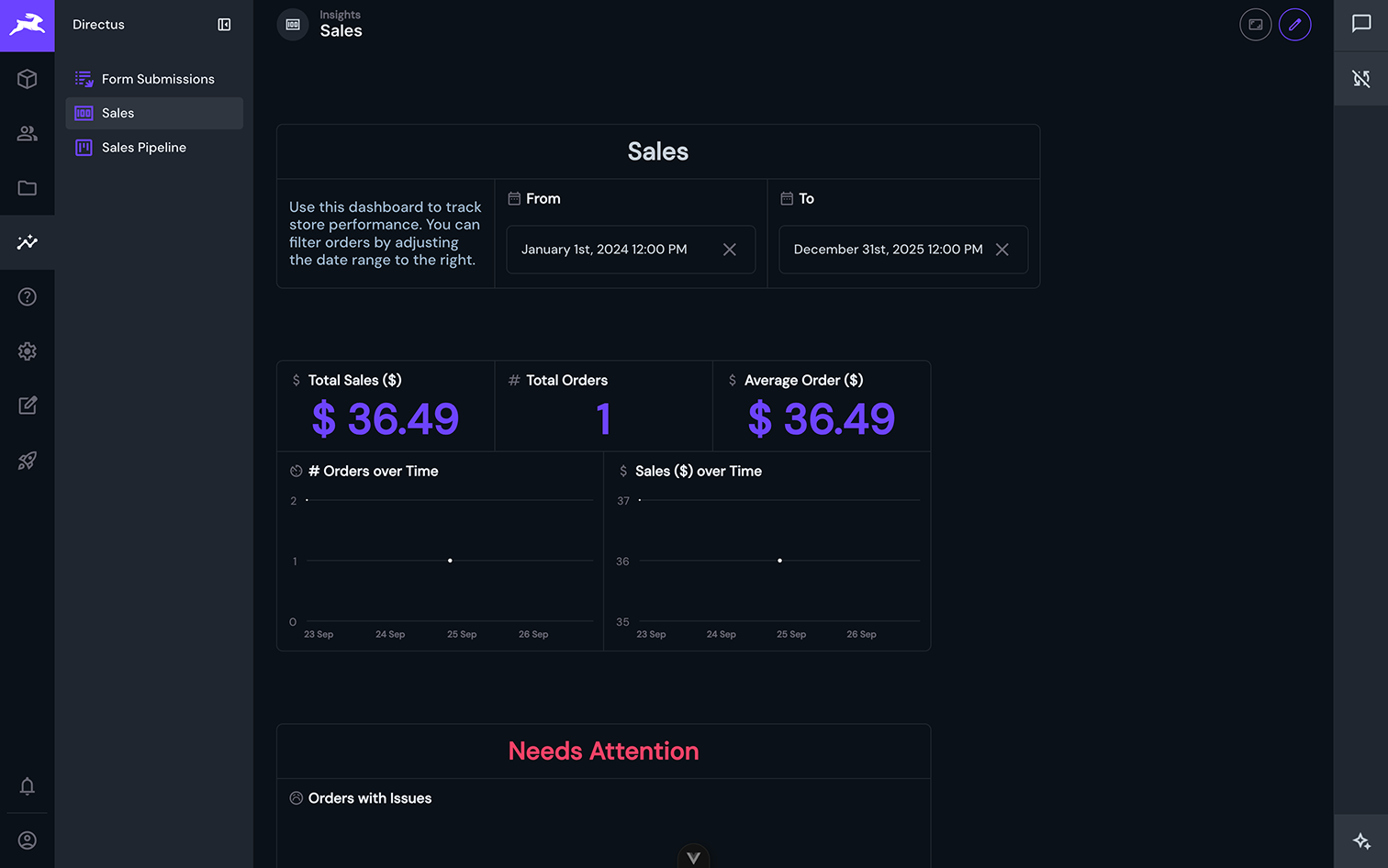Expand the sidebar comments panel
The width and height of the screenshot is (1388, 868).
1361,24
